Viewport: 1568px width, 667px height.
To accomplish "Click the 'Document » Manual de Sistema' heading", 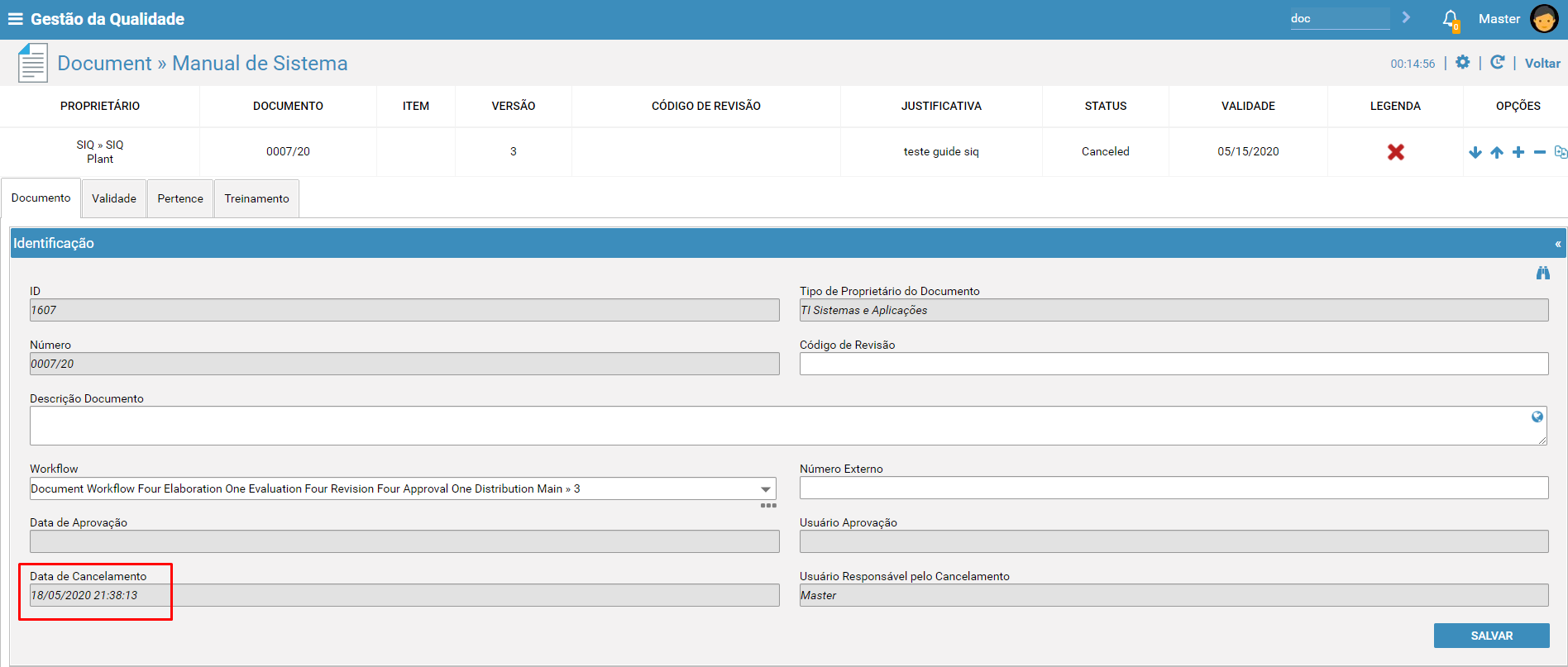I will [x=203, y=64].
